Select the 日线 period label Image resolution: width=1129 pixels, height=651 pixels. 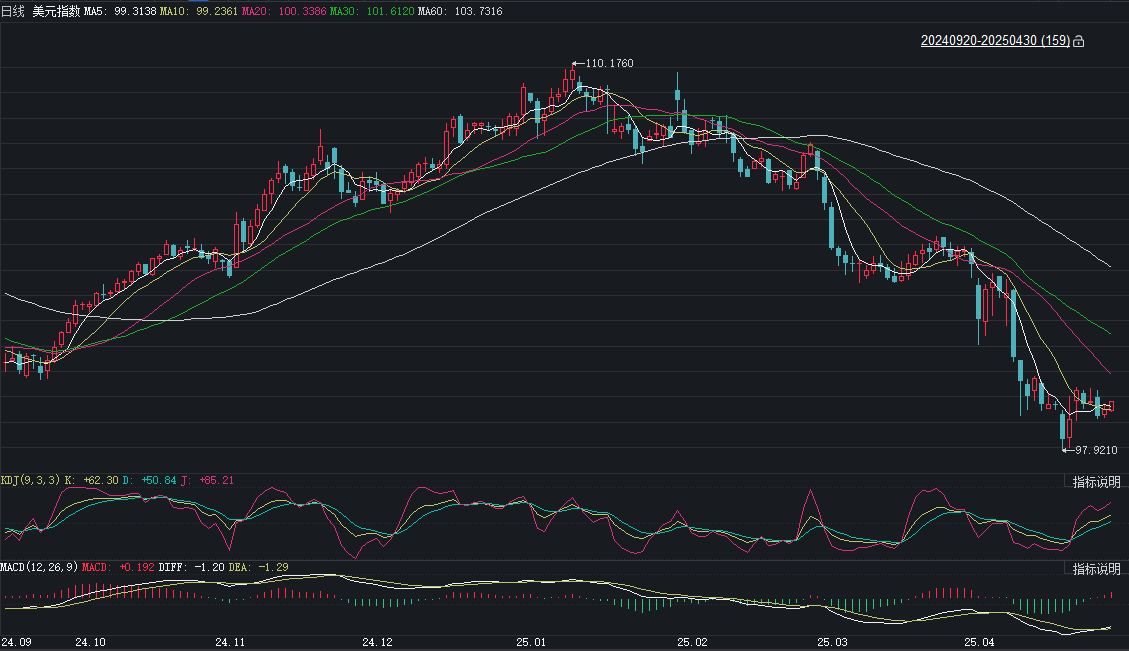(12, 11)
